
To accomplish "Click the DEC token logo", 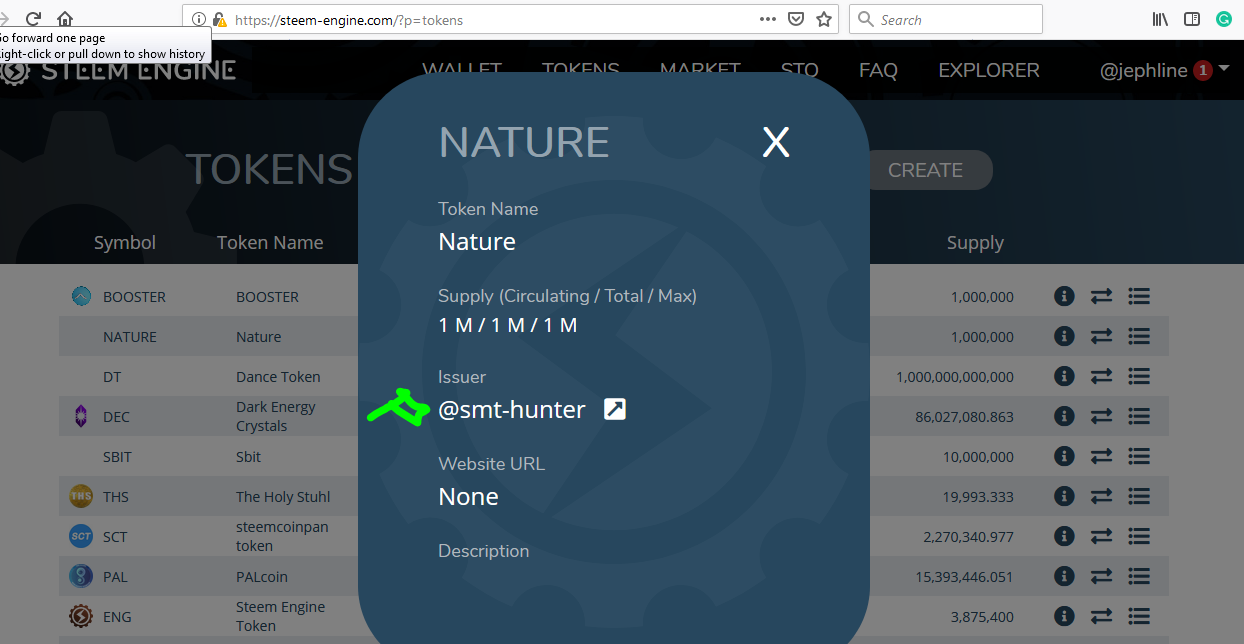I will (81, 416).
